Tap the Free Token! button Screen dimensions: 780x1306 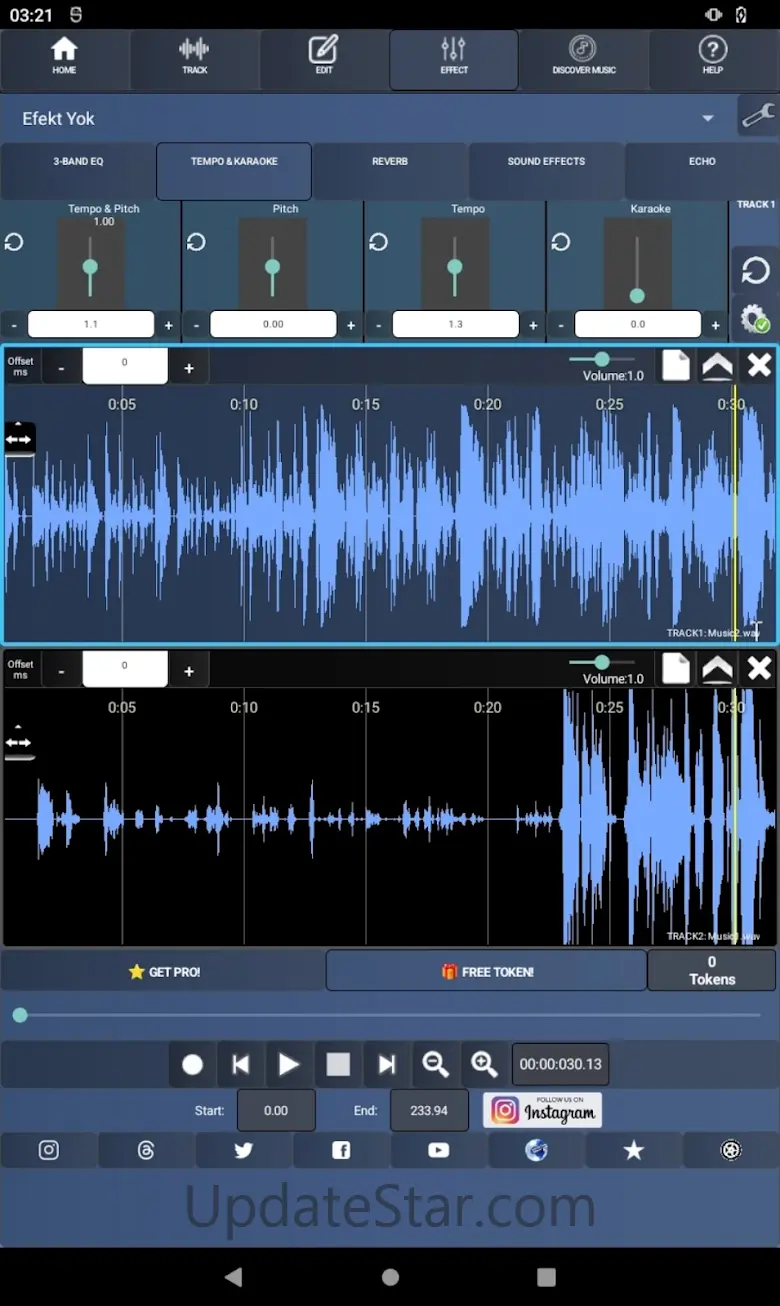pyautogui.click(x=487, y=972)
